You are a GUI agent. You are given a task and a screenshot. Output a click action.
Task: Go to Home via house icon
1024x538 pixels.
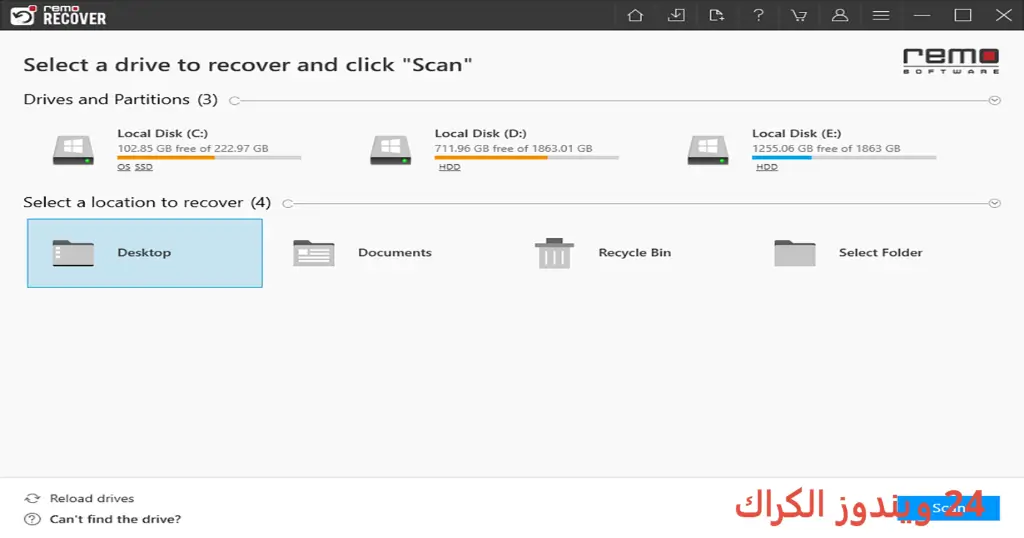(635, 15)
